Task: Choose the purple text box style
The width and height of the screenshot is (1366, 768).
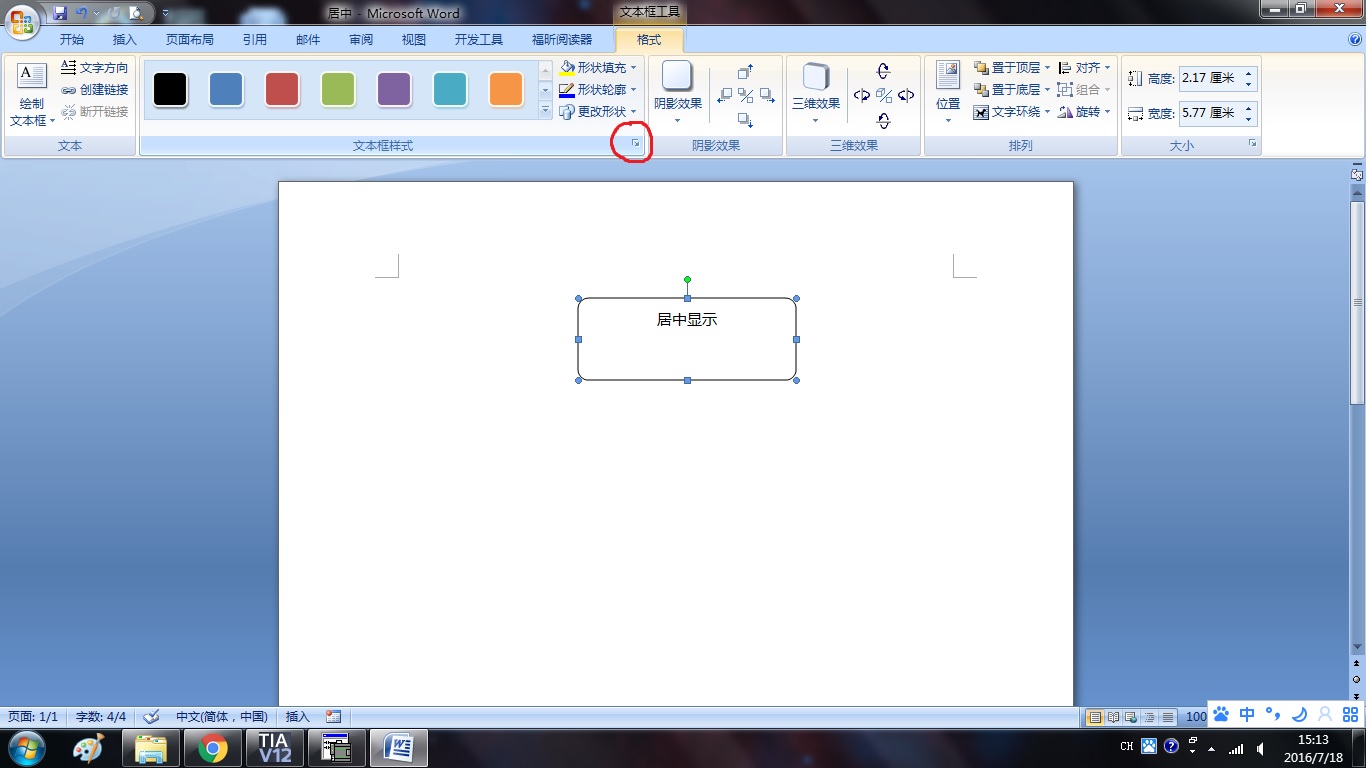Action: coord(394,89)
